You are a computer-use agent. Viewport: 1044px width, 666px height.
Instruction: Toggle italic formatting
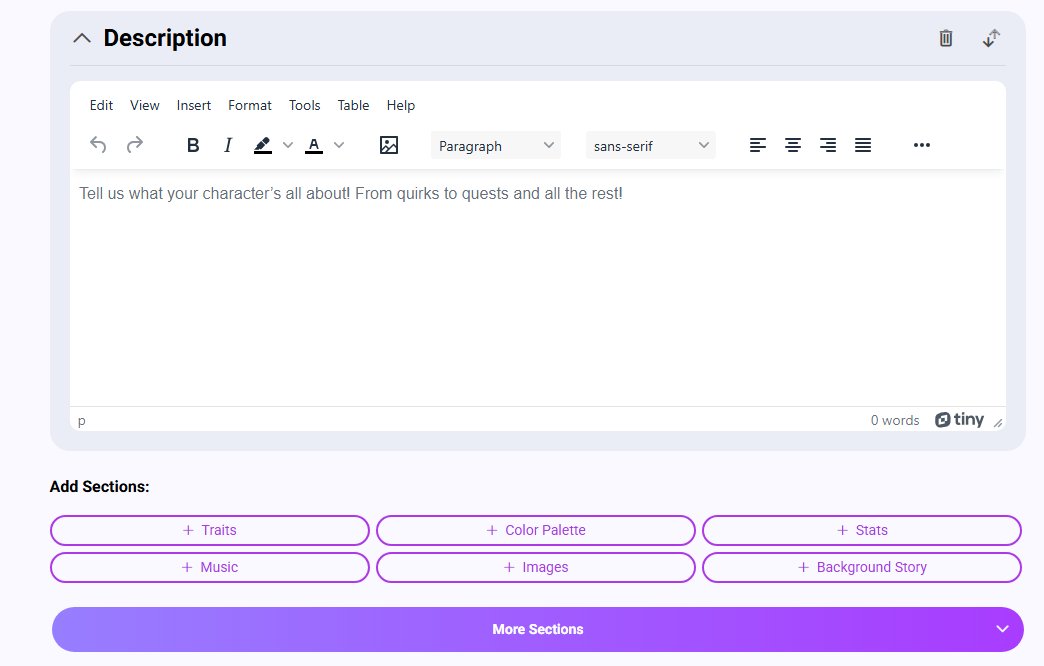(228, 145)
